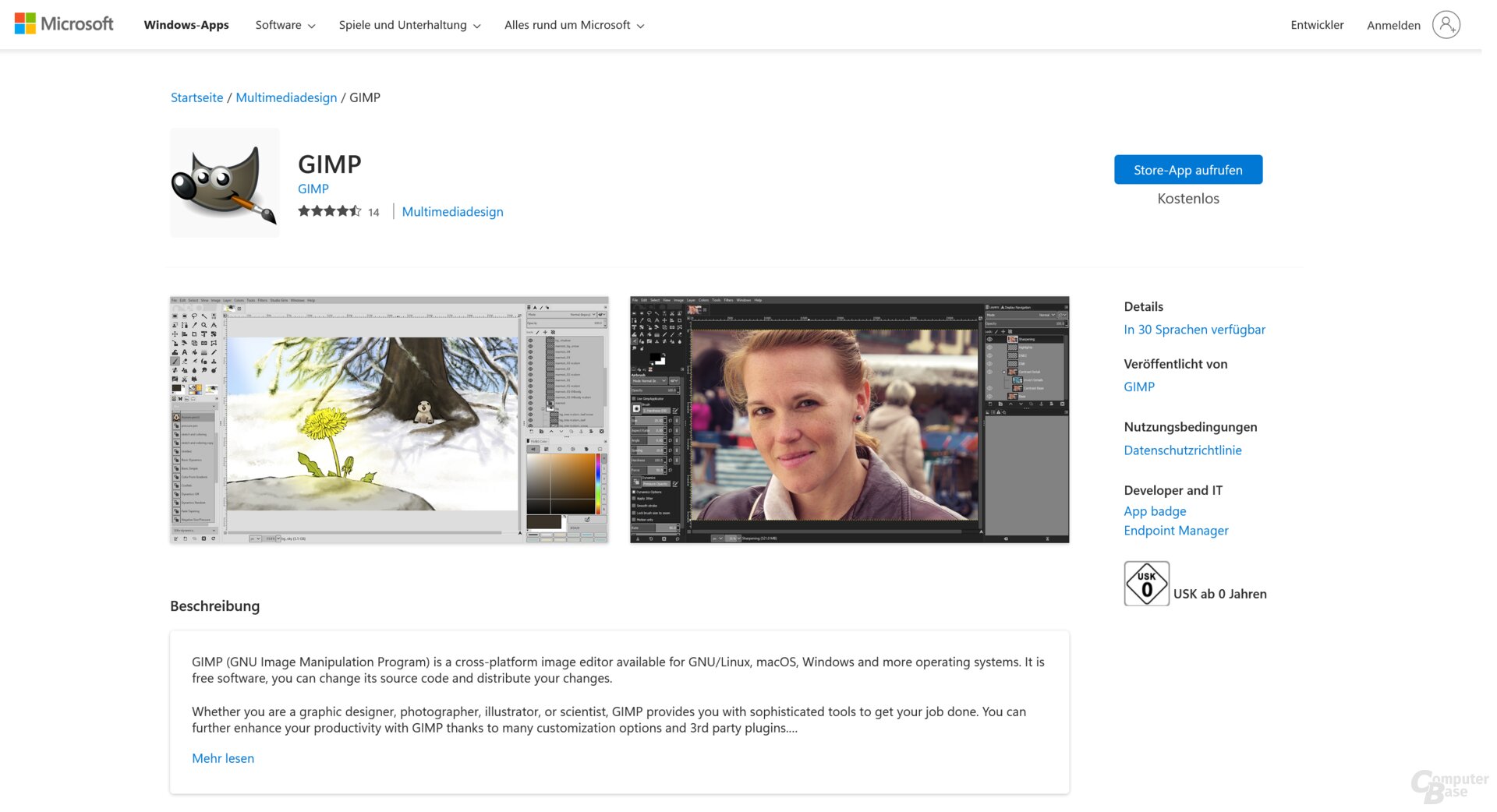
Task: Click Mehr lesen to expand description
Action: click(223, 758)
